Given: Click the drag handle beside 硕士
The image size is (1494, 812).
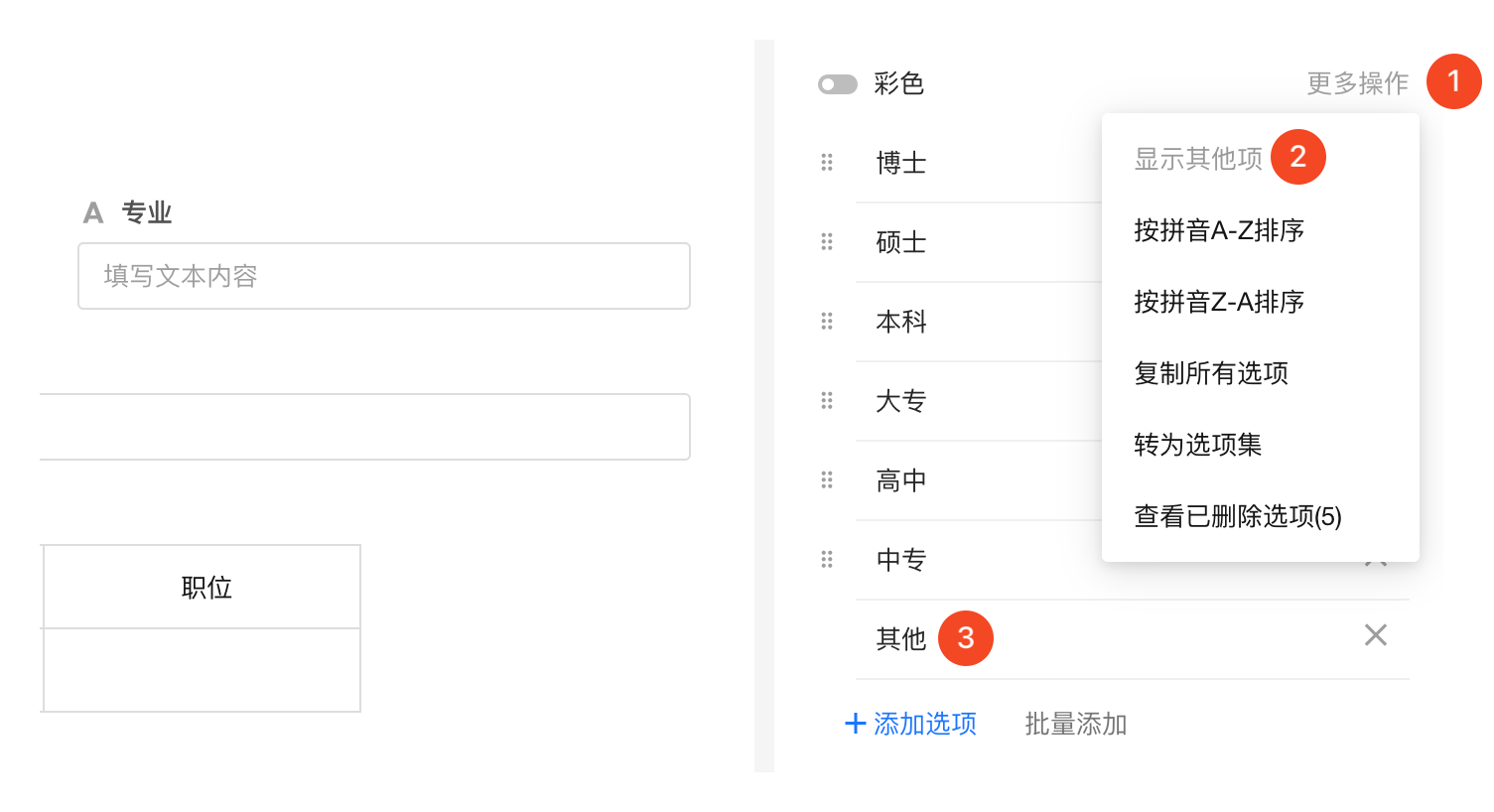Looking at the screenshot, I should (x=827, y=242).
